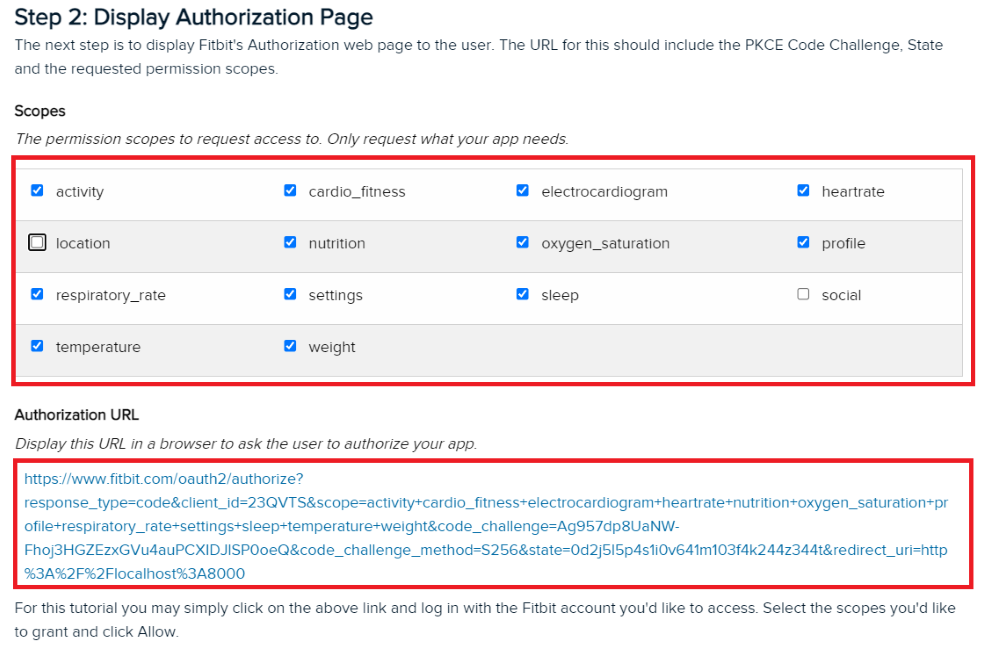The height and width of the screenshot is (657, 1000).
Task: Click the 'Only request what your app needs' text
Action: coord(448,139)
